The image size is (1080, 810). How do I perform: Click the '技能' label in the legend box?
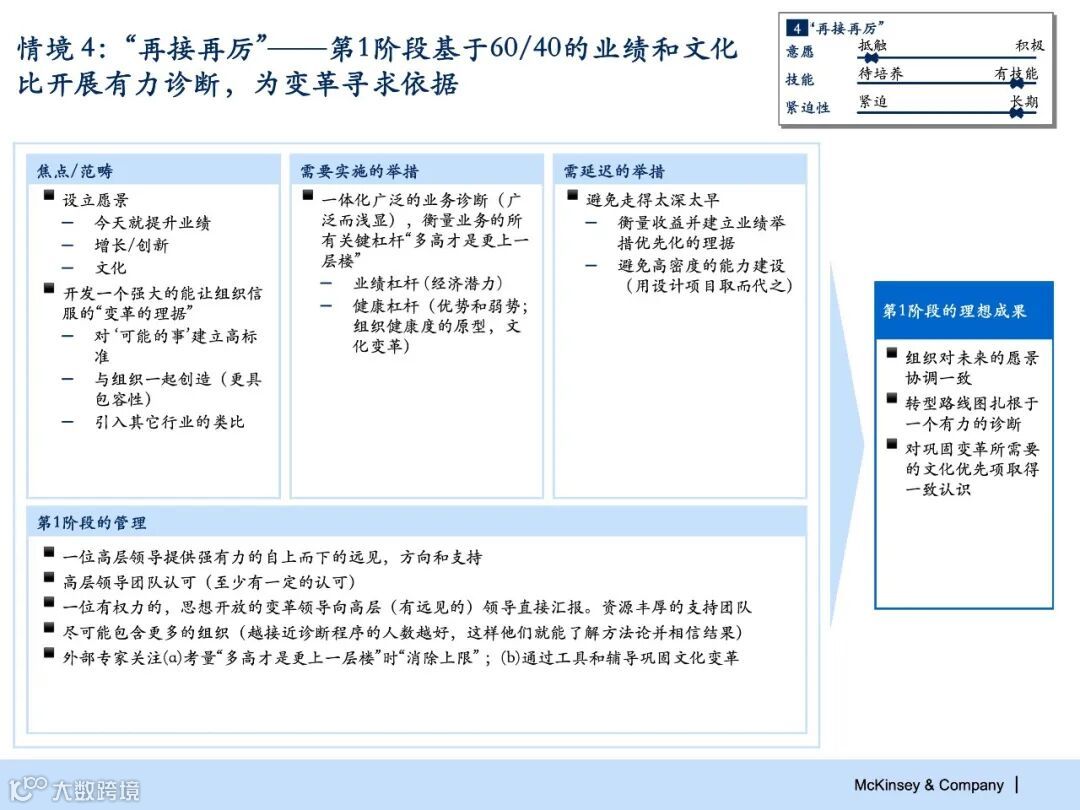(x=800, y=80)
